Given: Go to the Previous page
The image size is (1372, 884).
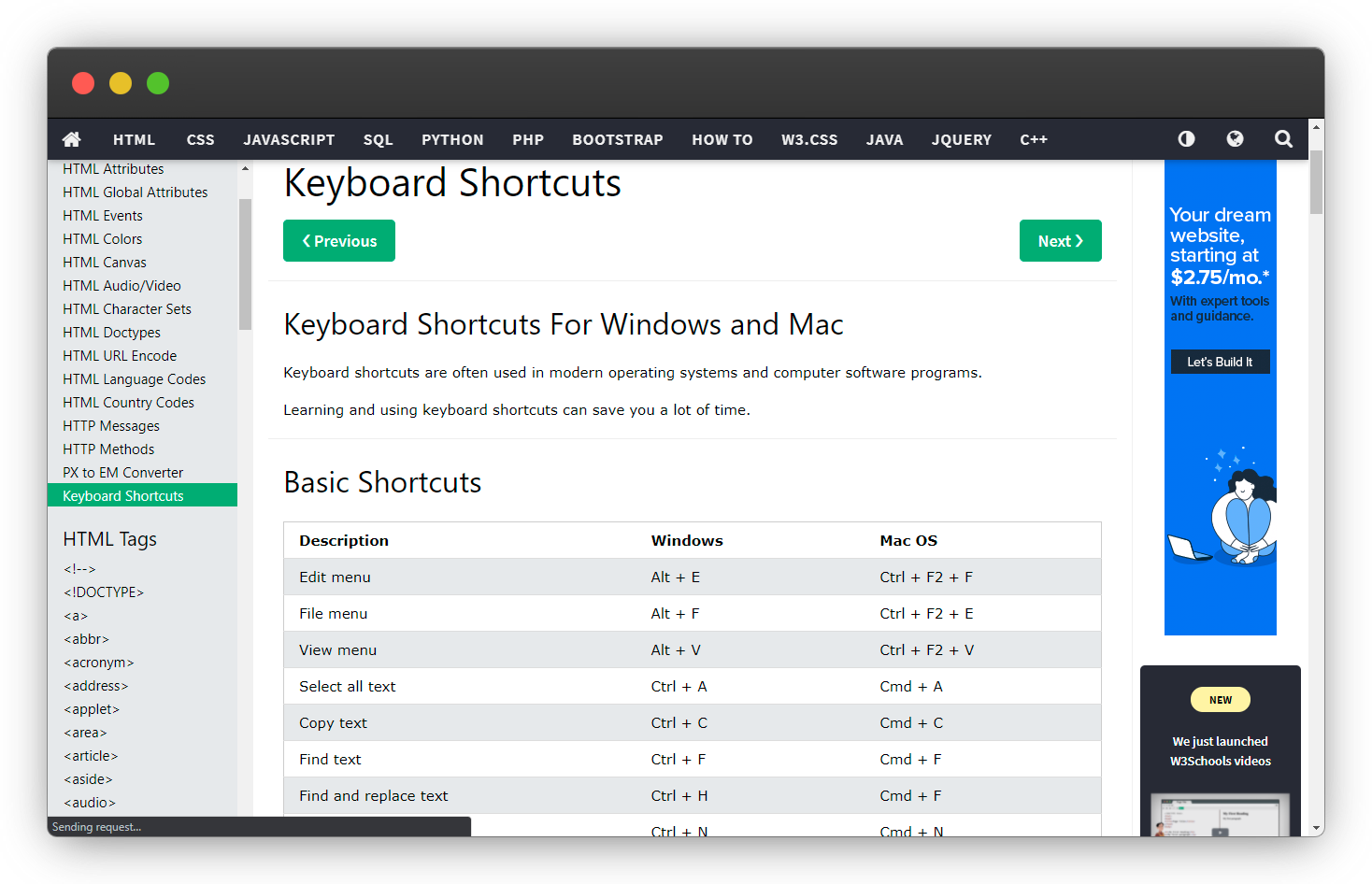Looking at the screenshot, I should coord(339,241).
